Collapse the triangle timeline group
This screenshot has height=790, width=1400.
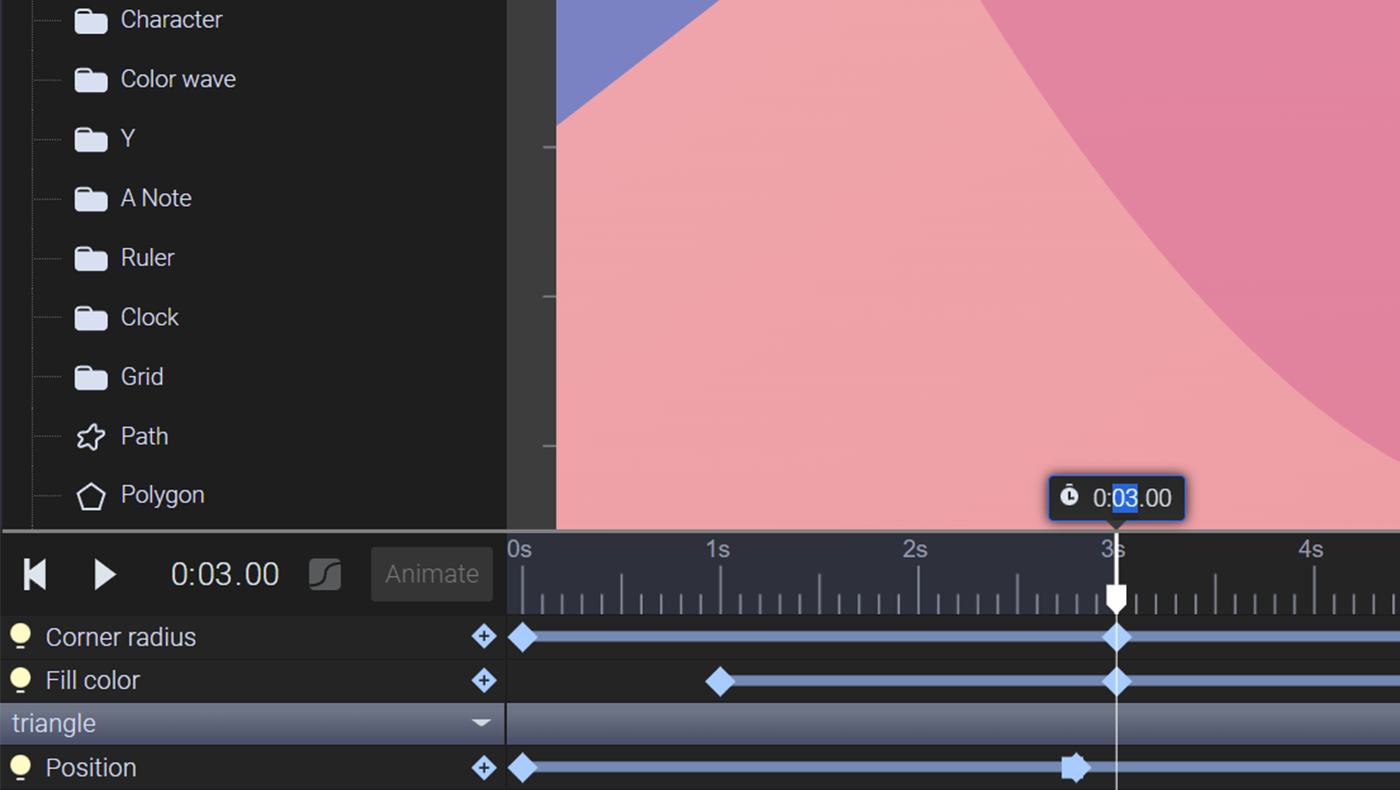click(x=481, y=724)
